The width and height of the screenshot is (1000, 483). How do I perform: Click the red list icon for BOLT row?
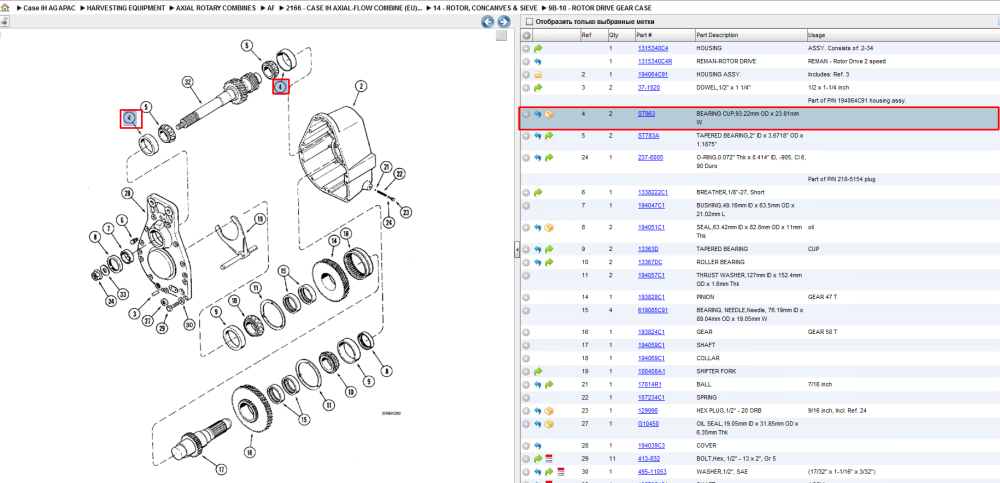(548, 459)
